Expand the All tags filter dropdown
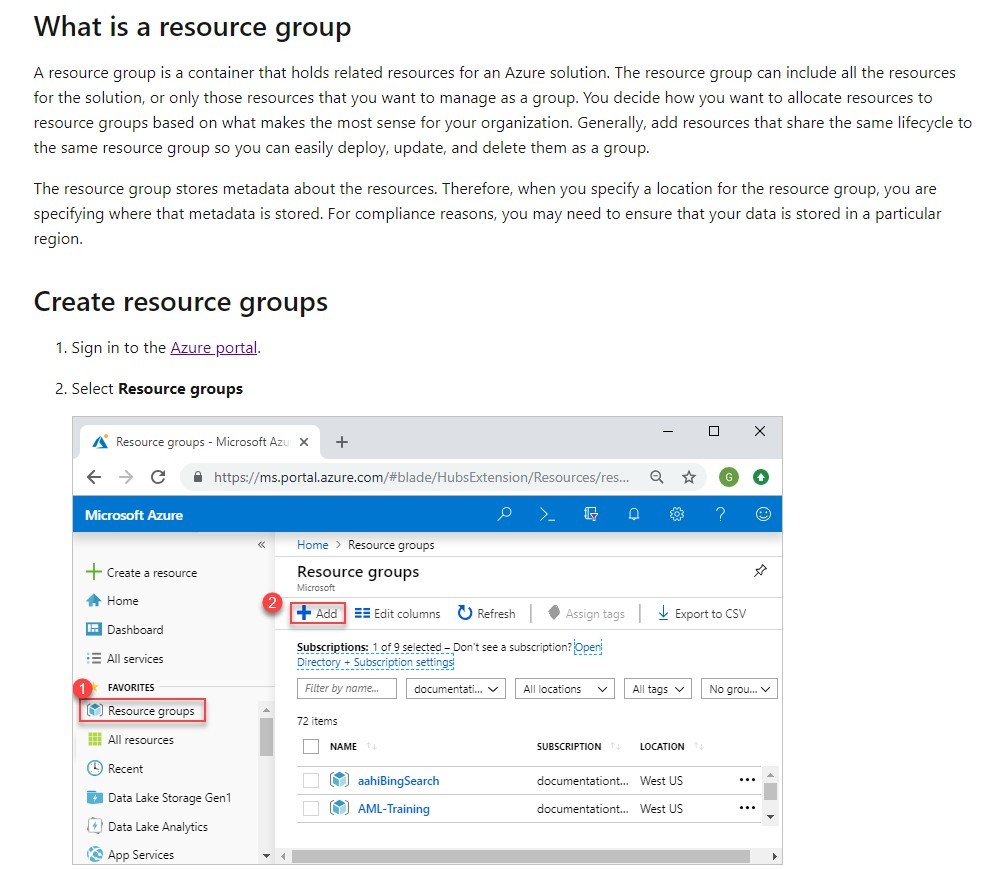The height and width of the screenshot is (869, 984). tap(657, 688)
